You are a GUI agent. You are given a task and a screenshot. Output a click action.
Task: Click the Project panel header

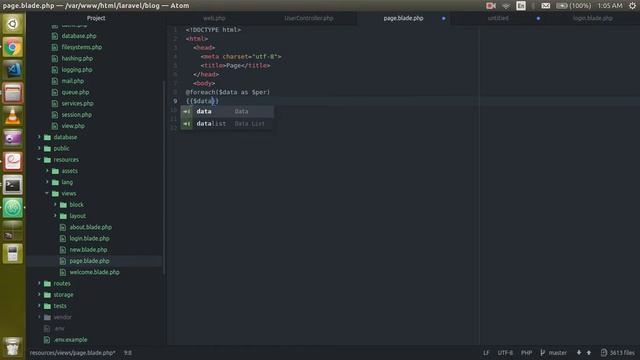[x=96, y=18]
